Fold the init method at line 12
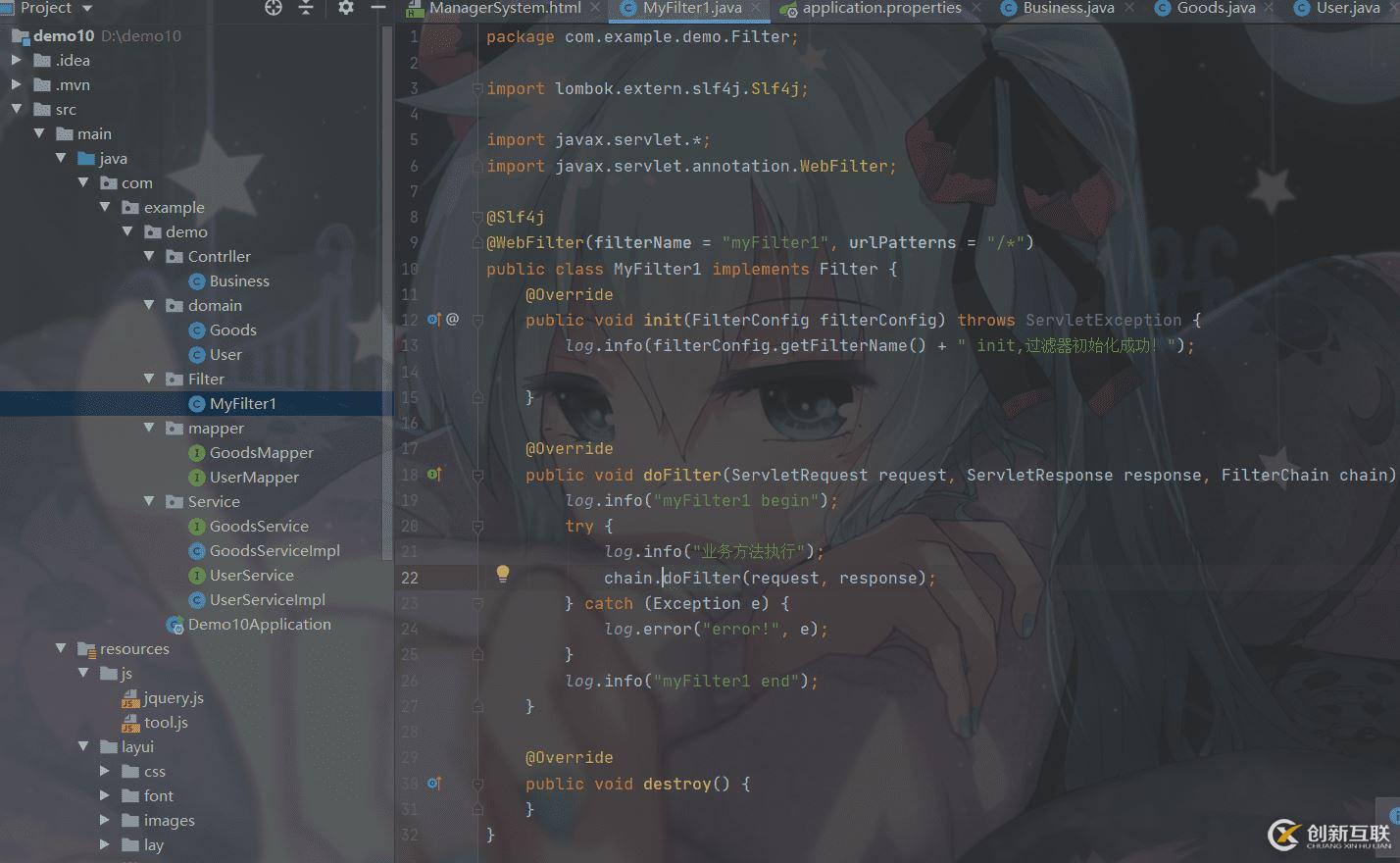1400x863 pixels. [x=478, y=320]
